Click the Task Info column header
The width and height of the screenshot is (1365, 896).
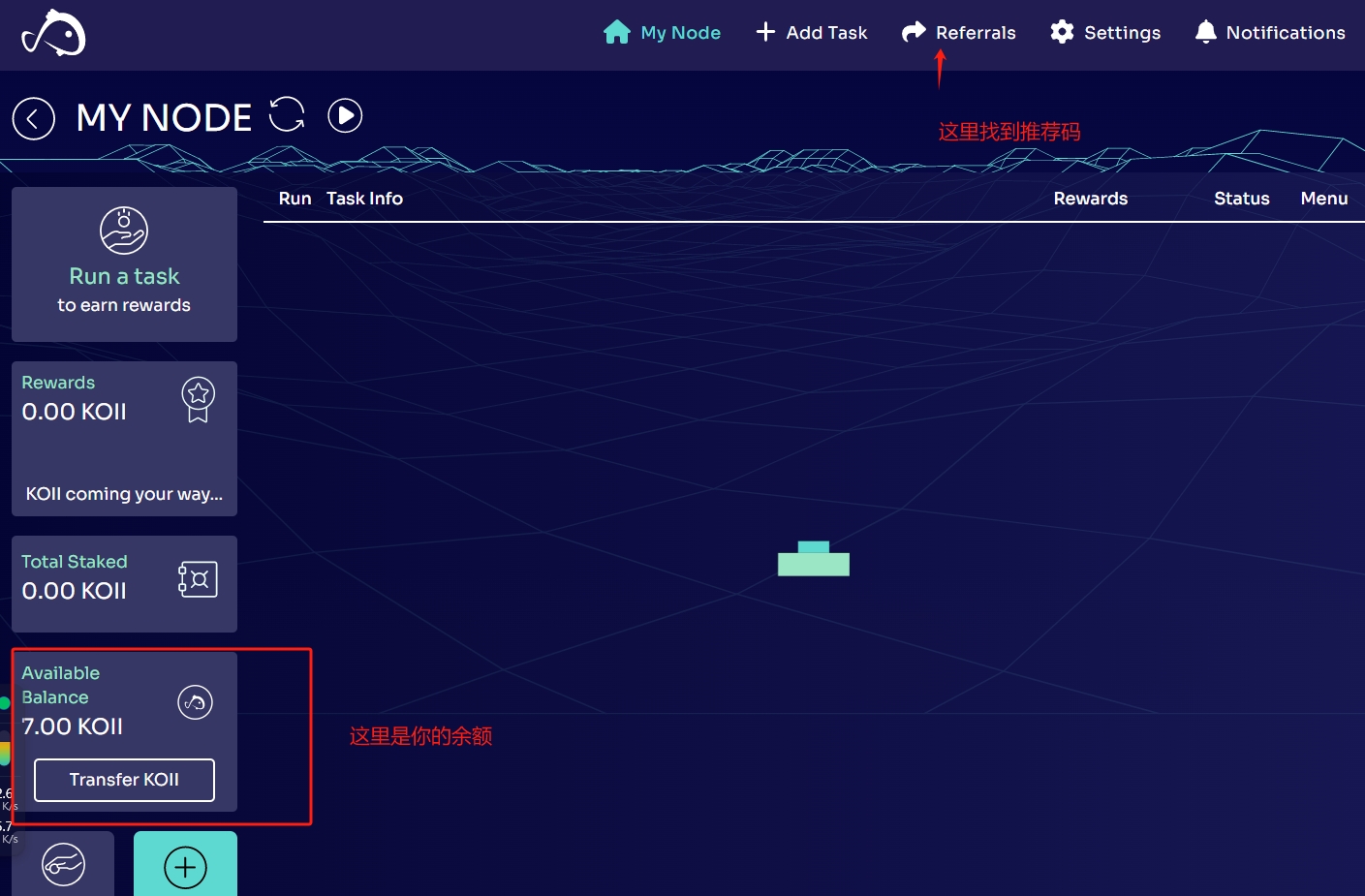click(x=364, y=199)
